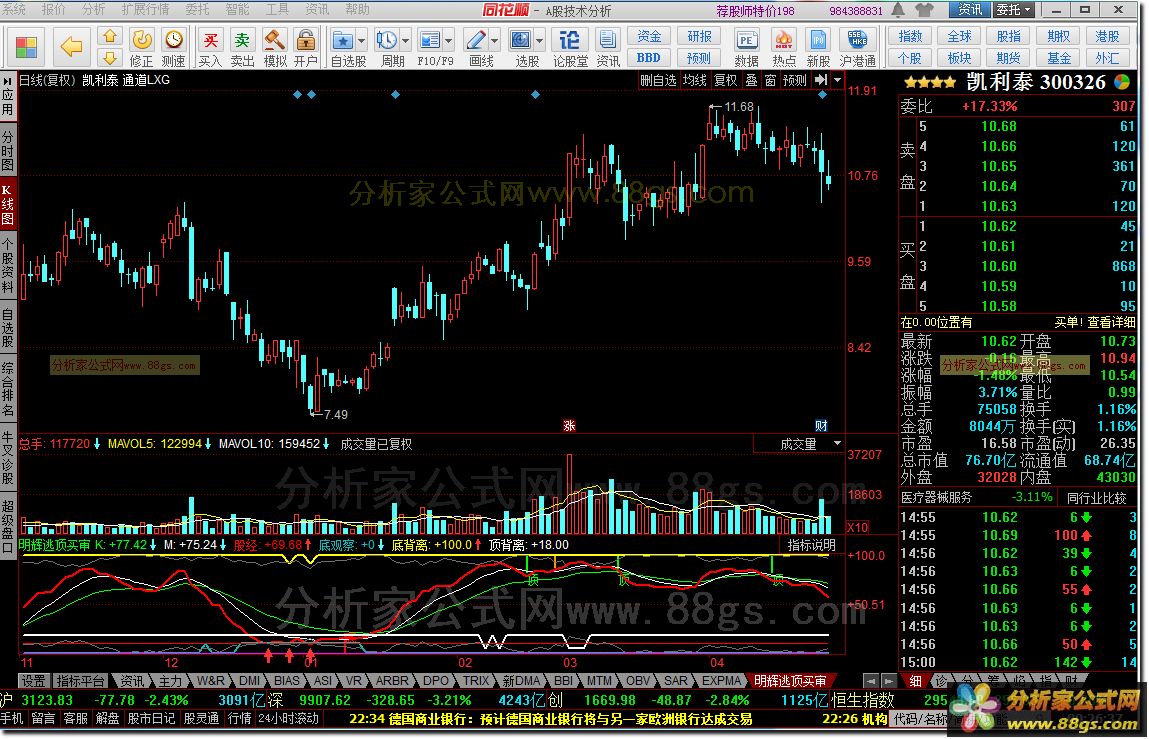Image resolution: width=1149 pixels, height=739 pixels.
Task: Toggle 复权 price adjustment
Action: pyautogui.click(x=725, y=81)
